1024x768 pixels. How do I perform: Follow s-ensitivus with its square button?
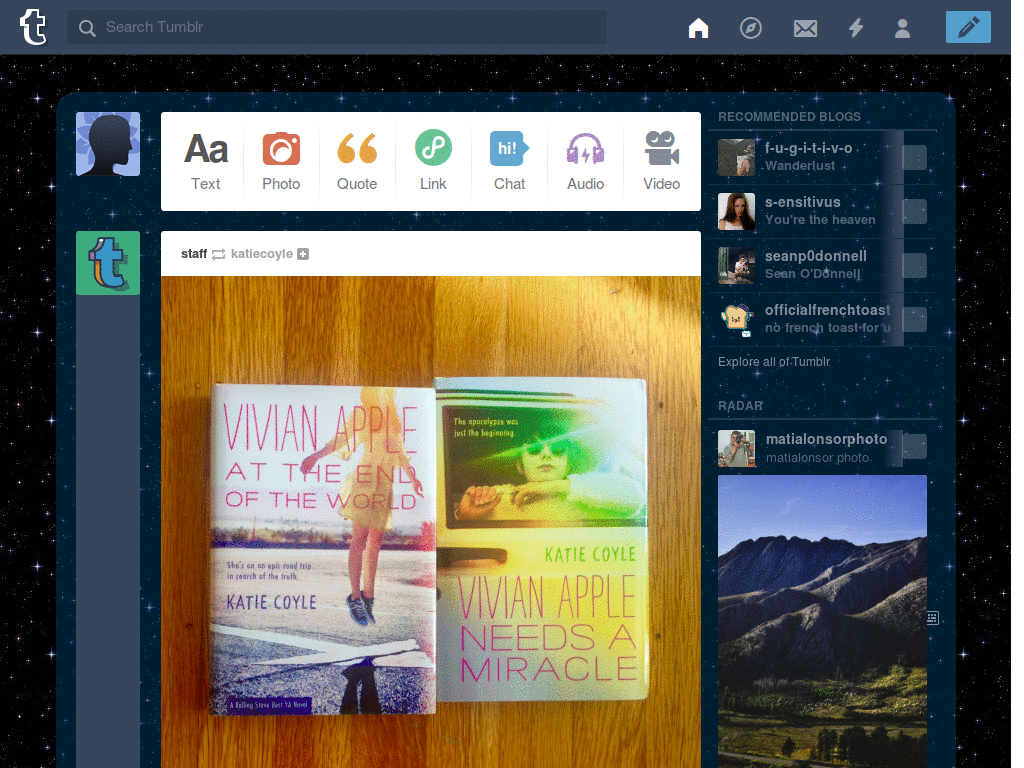click(914, 212)
